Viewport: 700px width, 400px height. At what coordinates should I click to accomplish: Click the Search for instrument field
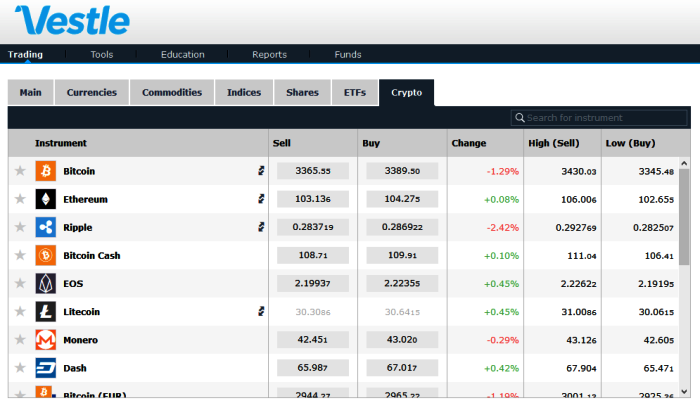(x=599, y=118)
